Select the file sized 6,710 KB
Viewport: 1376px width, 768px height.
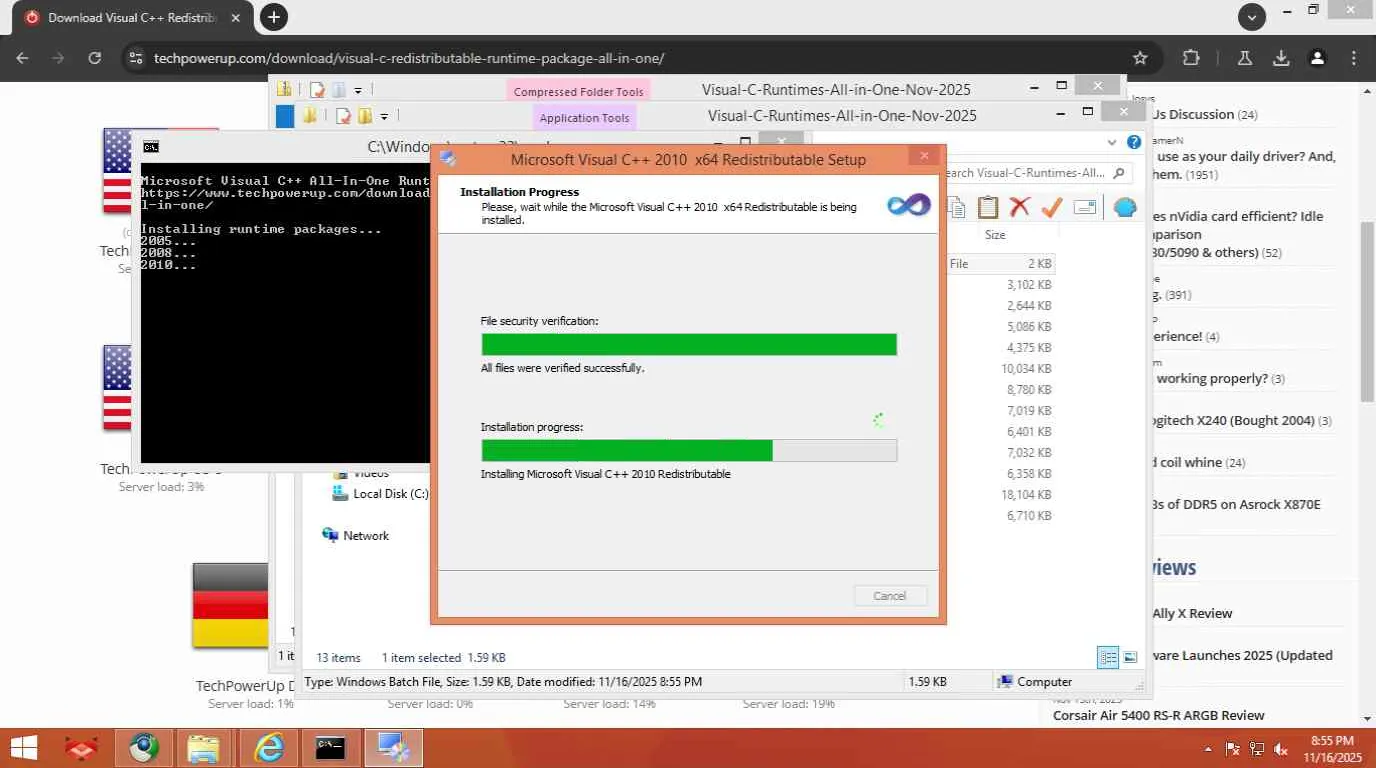click(x=1029, y=516)
